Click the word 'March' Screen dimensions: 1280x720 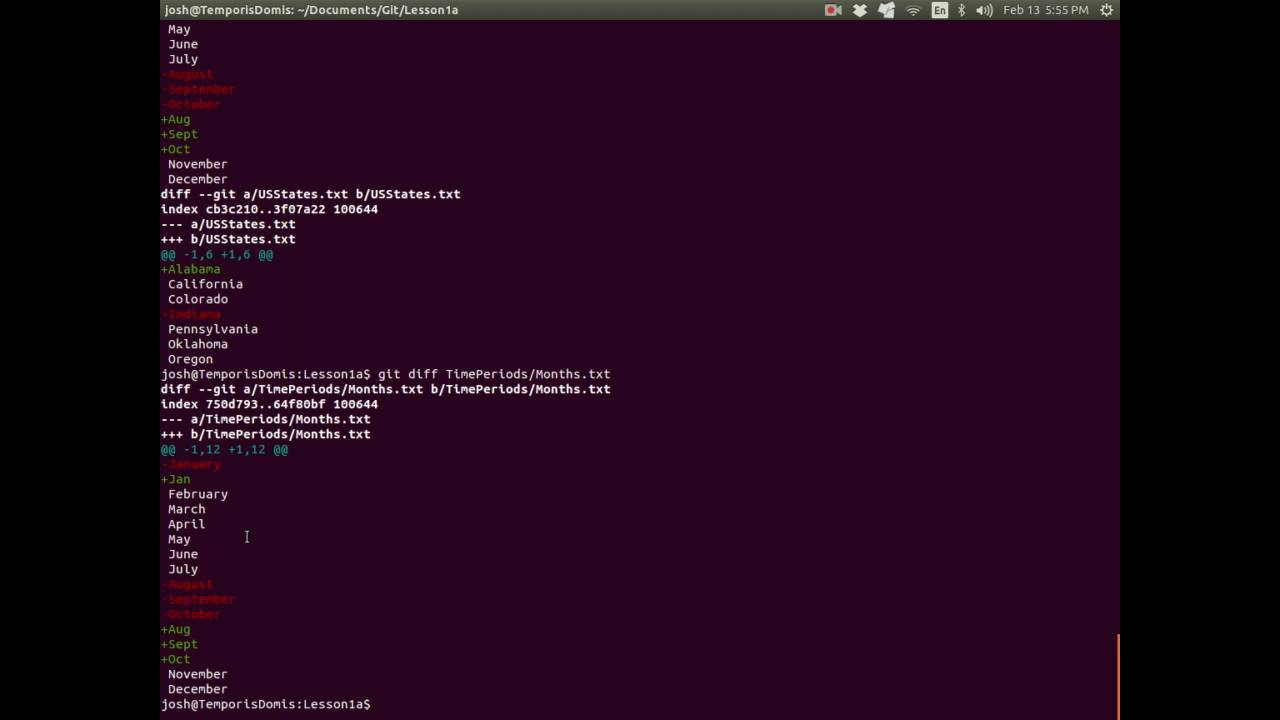[x=187, y=509]
